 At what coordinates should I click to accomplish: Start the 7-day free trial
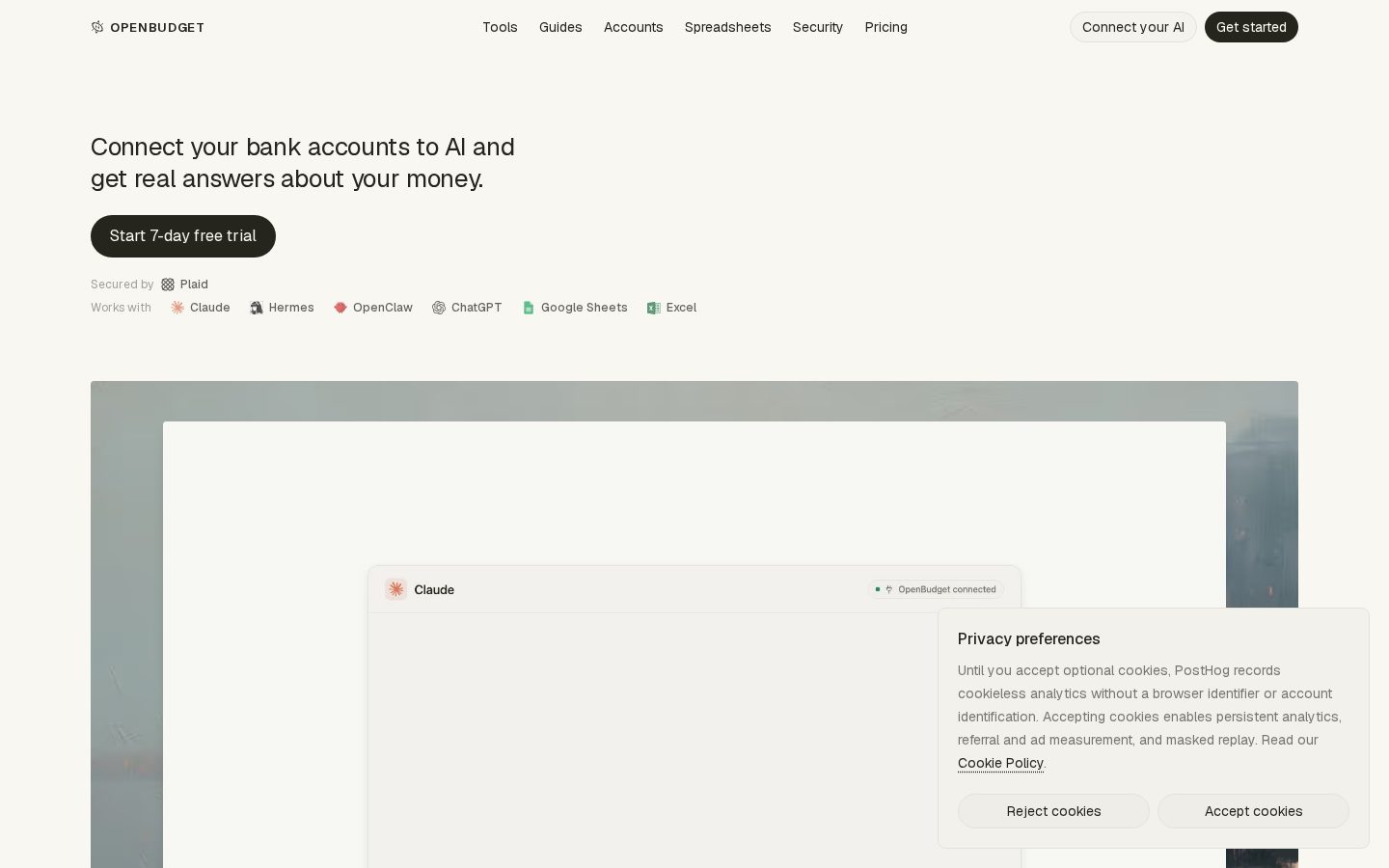(183, 236)
